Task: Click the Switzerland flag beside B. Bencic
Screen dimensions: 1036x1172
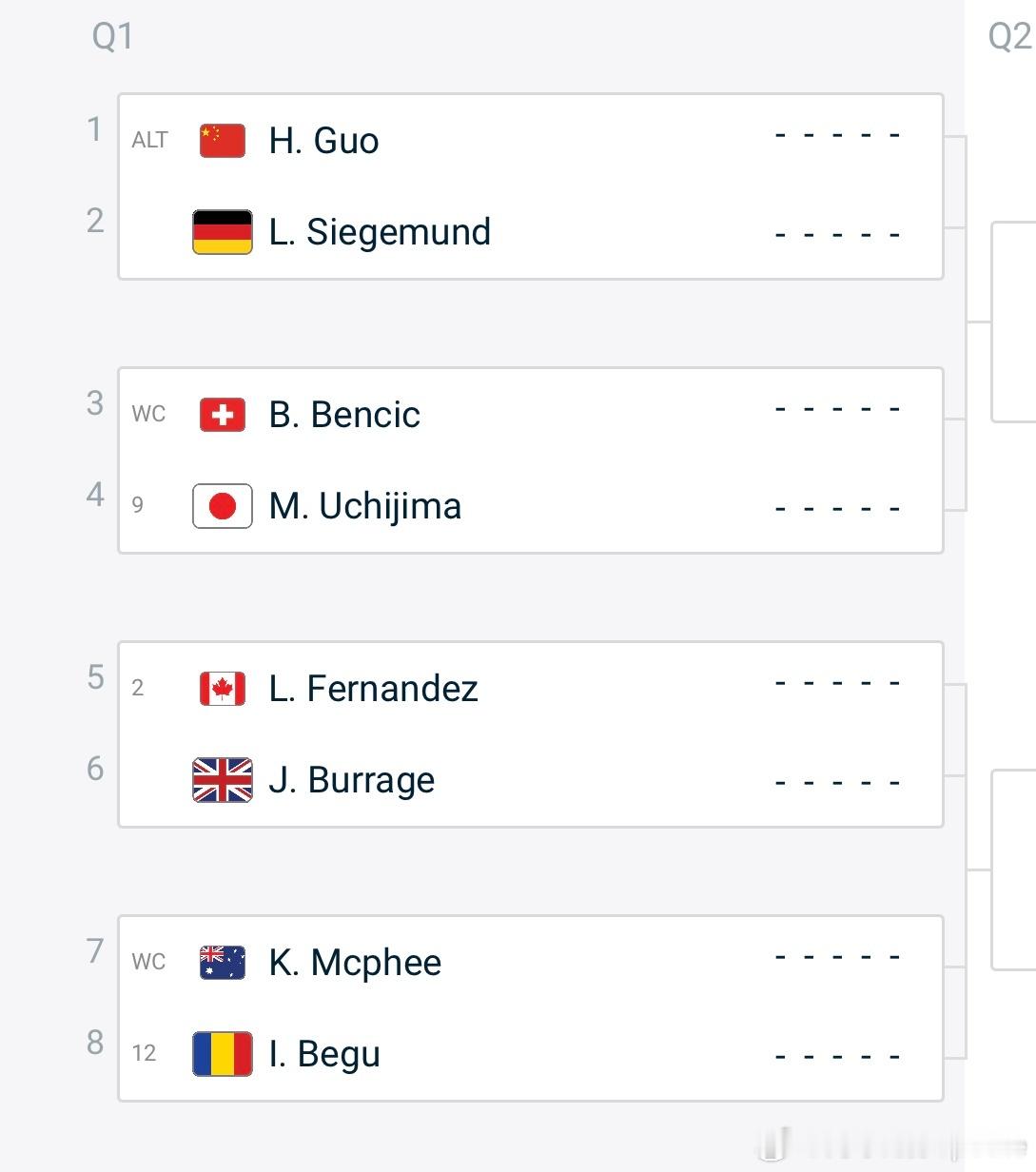Action: click(x=223, y=415)
